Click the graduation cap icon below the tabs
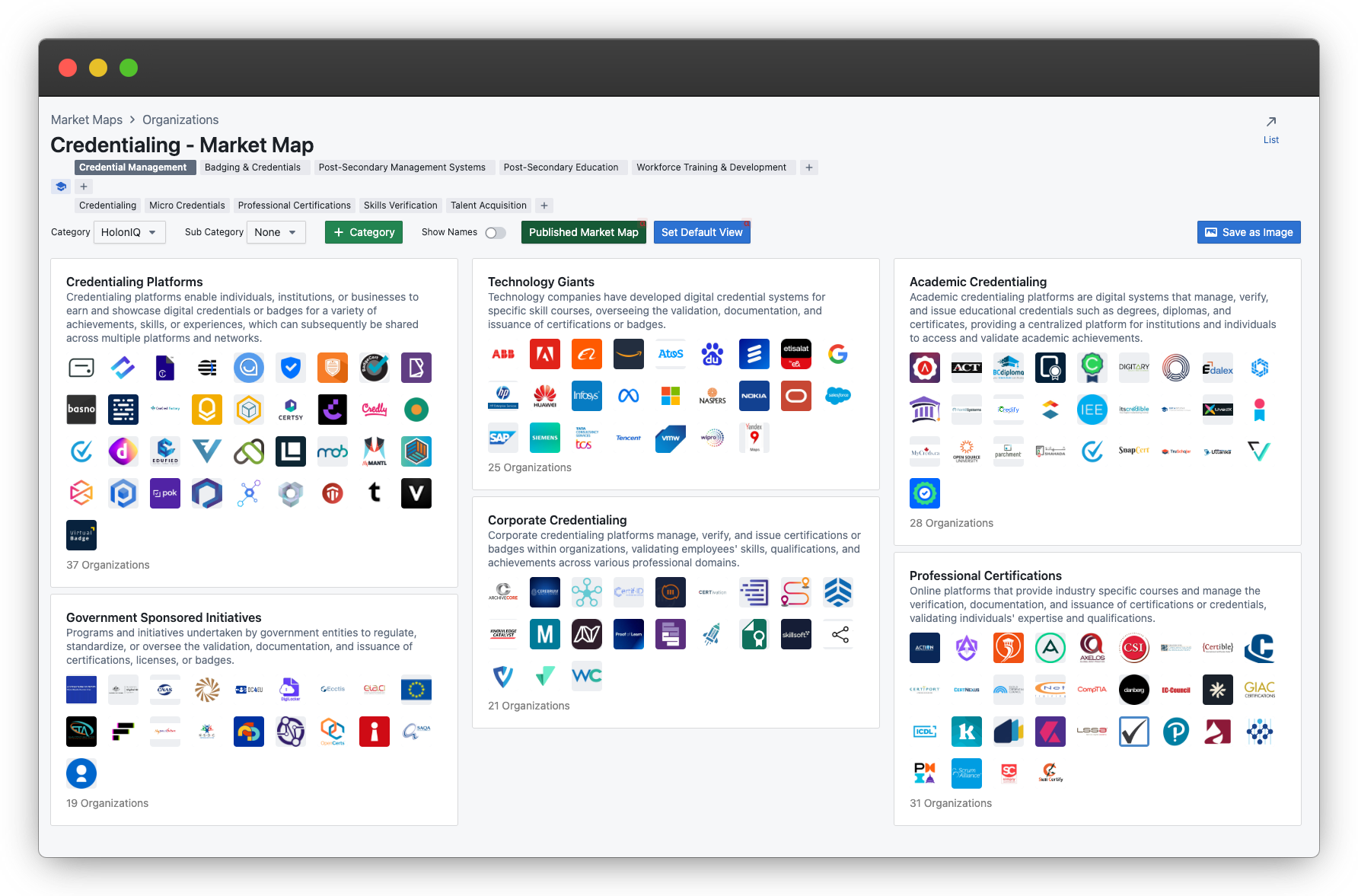Image resolution: width=1358 pixels, height=896 pixels. point(62,187)
